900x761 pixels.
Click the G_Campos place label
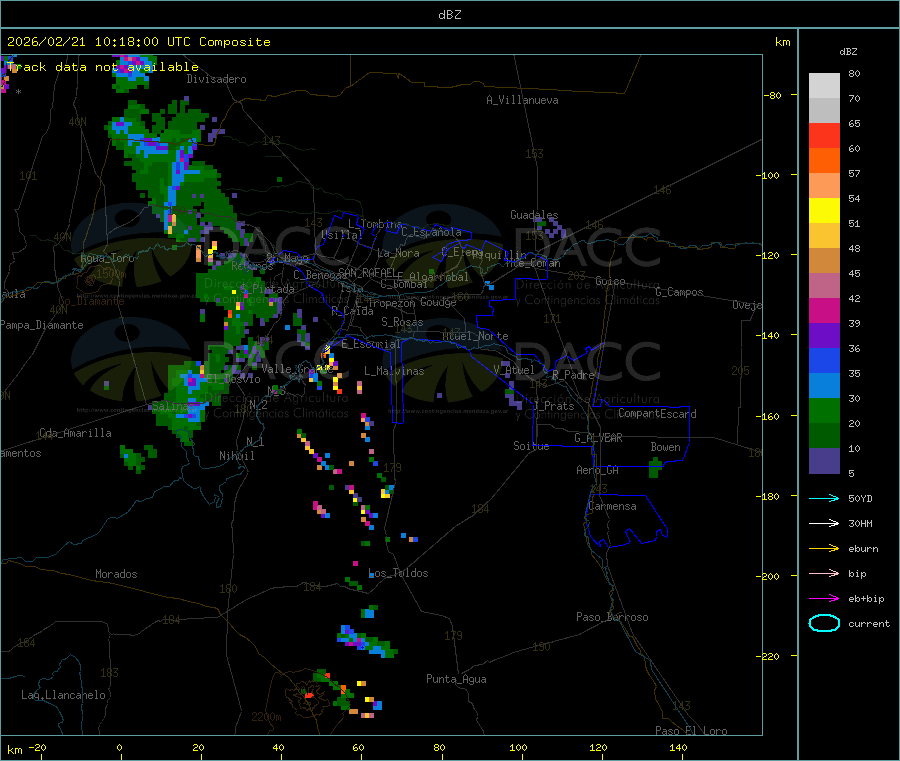[679, 292]
